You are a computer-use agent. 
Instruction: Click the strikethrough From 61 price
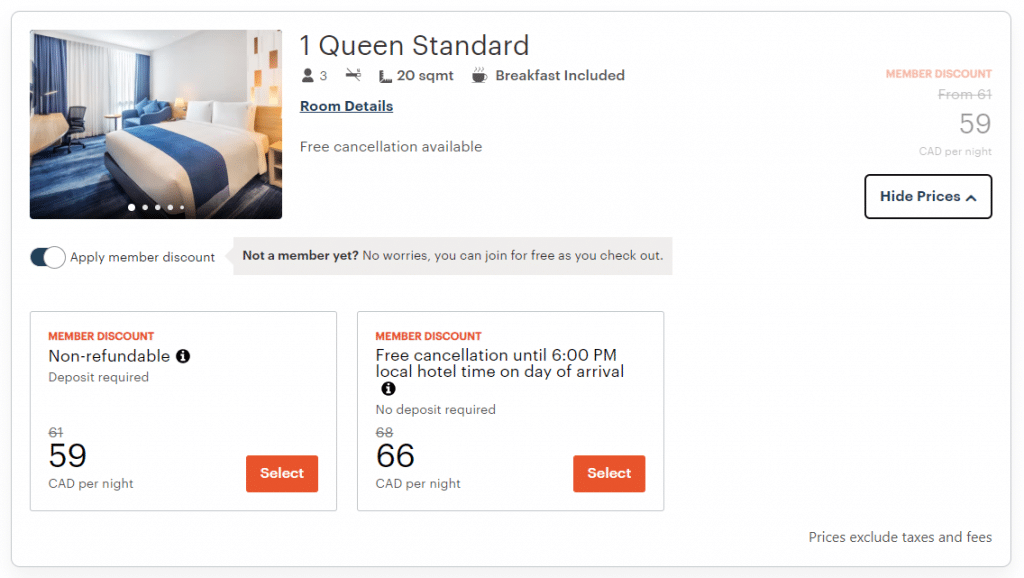pyautogui.click(x=965, y=94)
